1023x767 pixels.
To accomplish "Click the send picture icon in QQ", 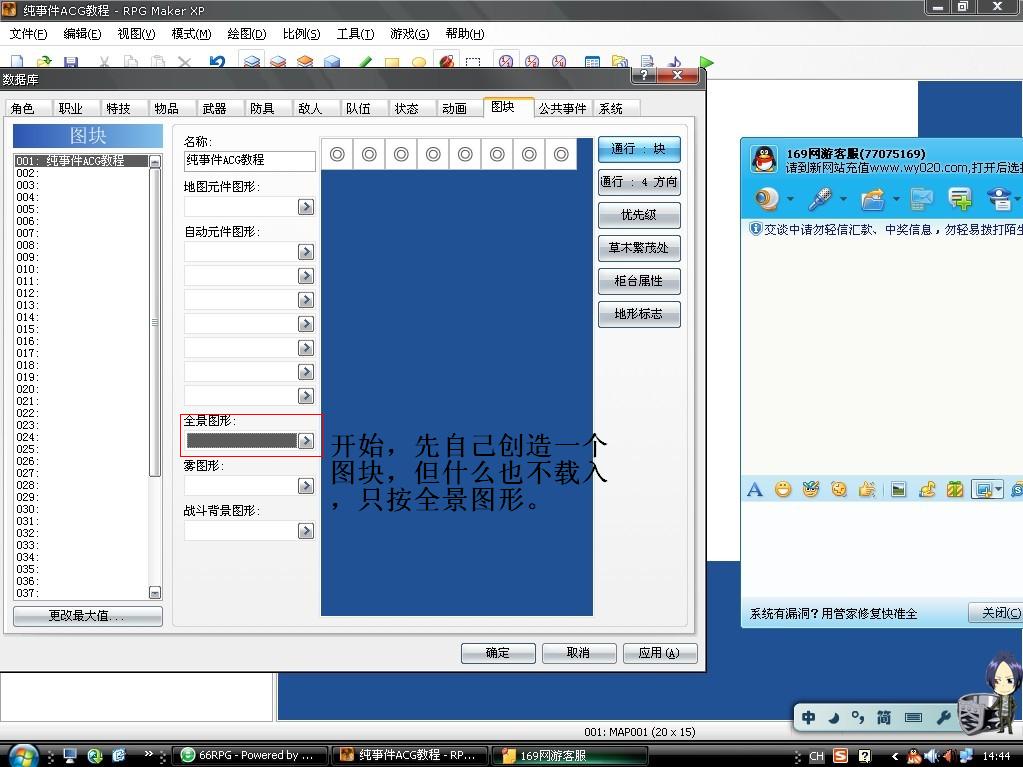I will tap(898, 489).
